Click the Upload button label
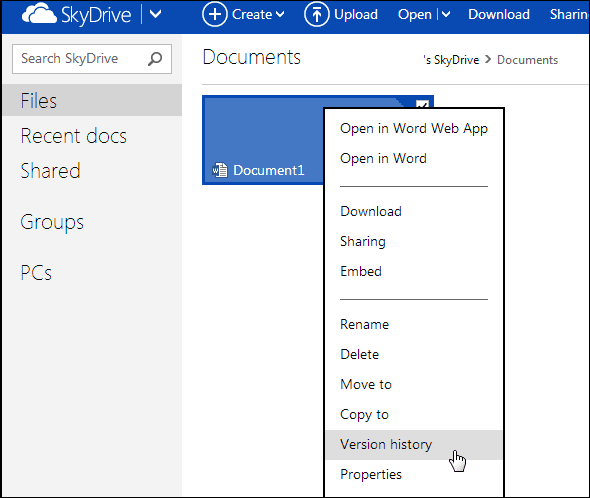Viewport: 590px width, 498px height. tap(356, 15)
